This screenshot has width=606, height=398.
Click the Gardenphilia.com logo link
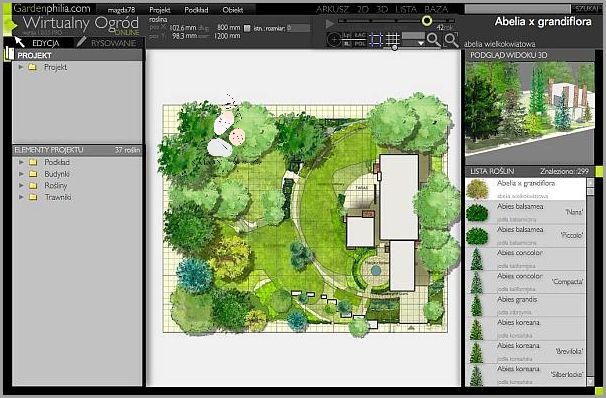[52, 8]
